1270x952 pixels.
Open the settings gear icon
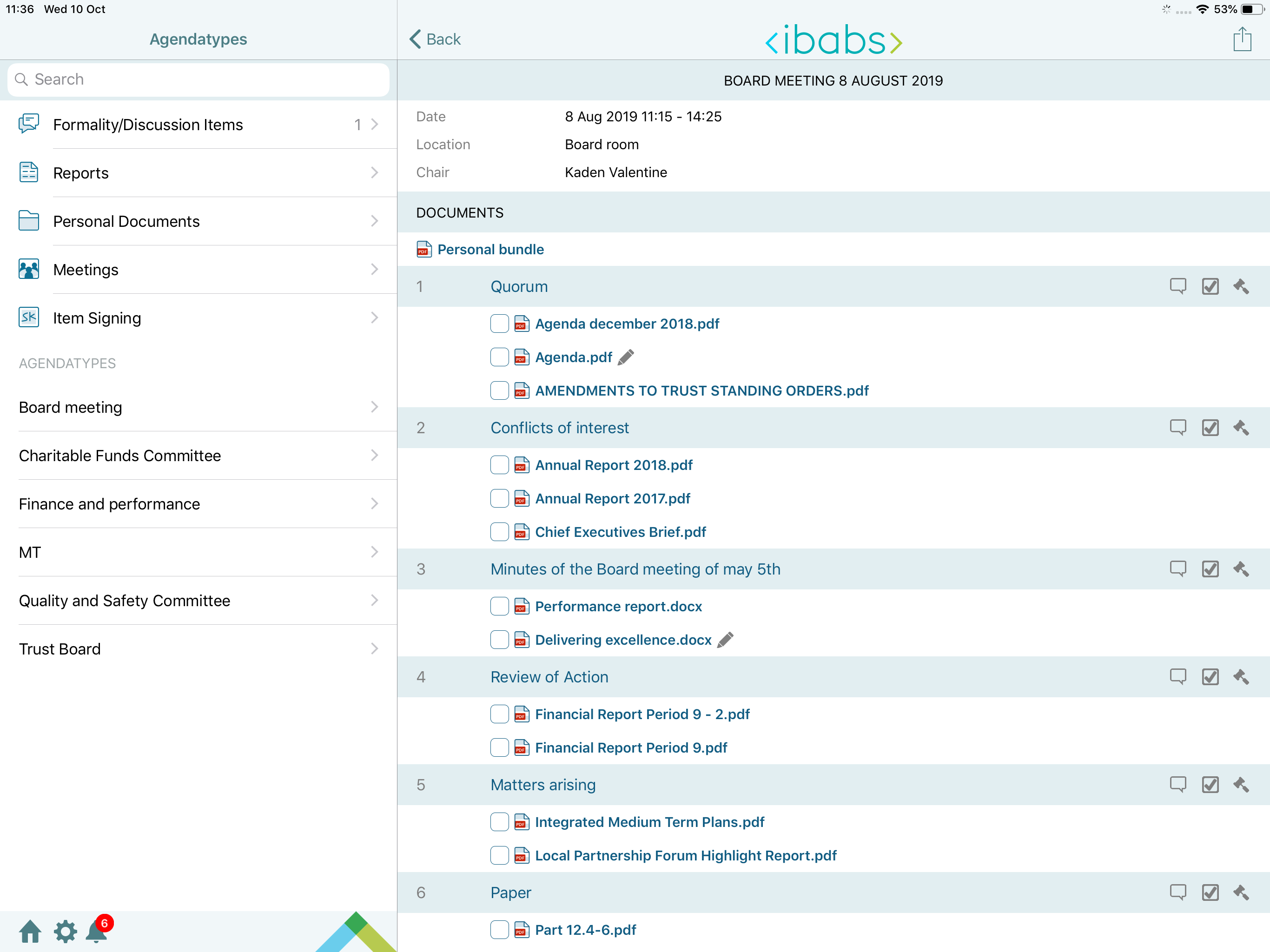[x=65, y=932]
